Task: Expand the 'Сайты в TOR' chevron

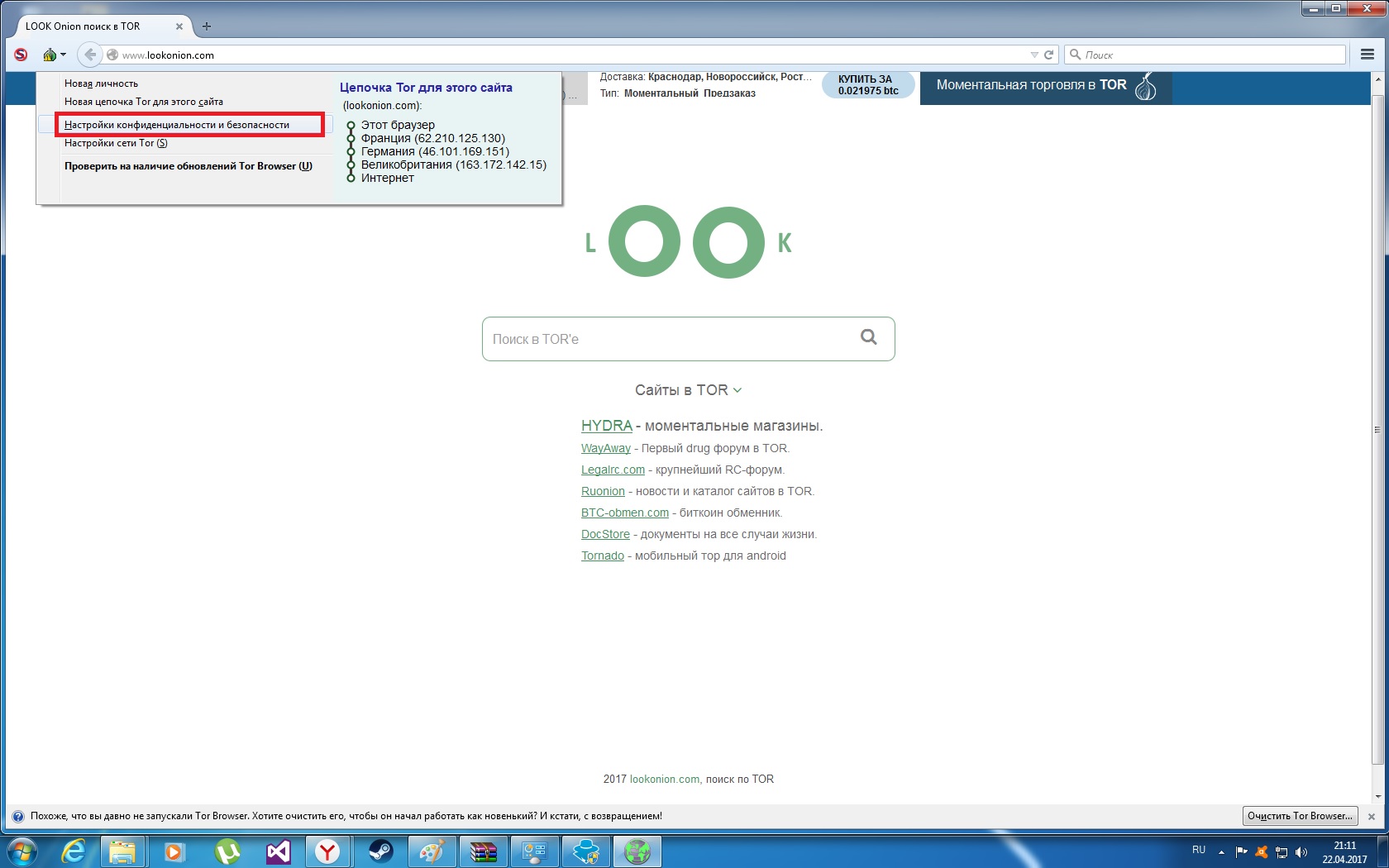Action: click(x=737, y=390)
